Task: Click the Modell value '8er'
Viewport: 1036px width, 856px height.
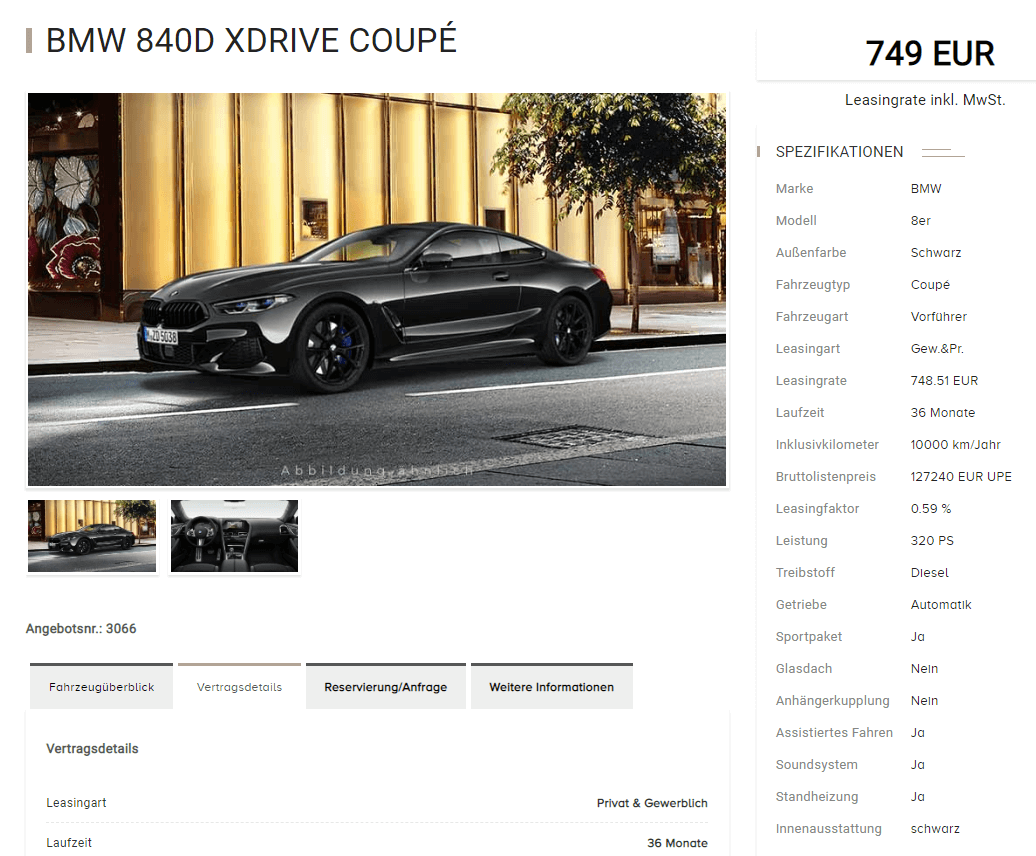Action: (x=920, y=221)
